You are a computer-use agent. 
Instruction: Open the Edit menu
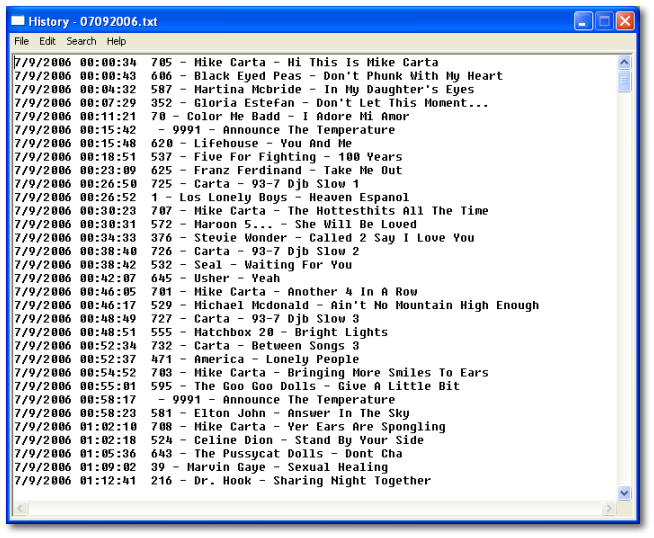(47, 41)
